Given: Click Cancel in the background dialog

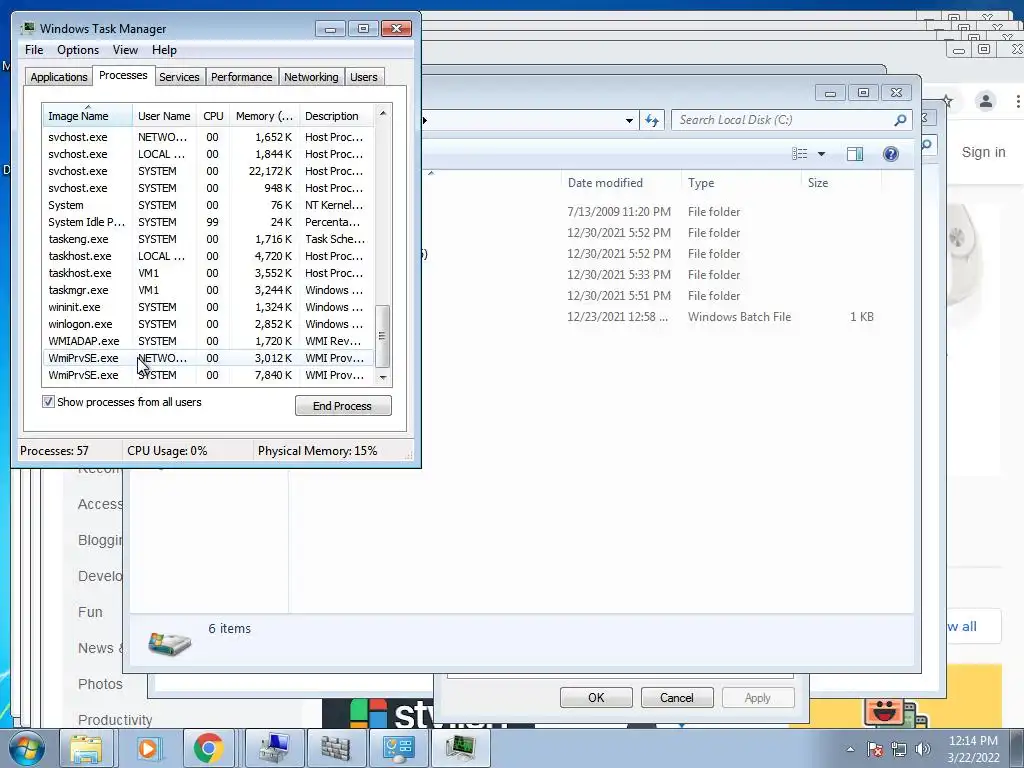Looking at the screenshot, I should pos(677,697).
